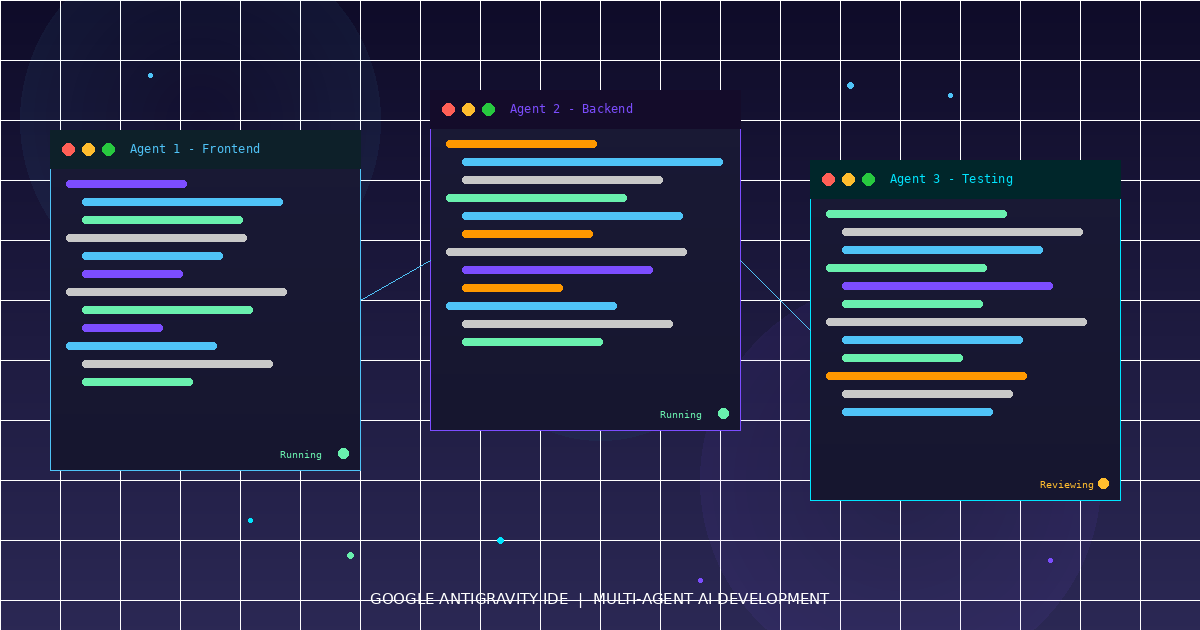Click the green traffic-light icon on Agent 2 window

(x=486, y=108)
